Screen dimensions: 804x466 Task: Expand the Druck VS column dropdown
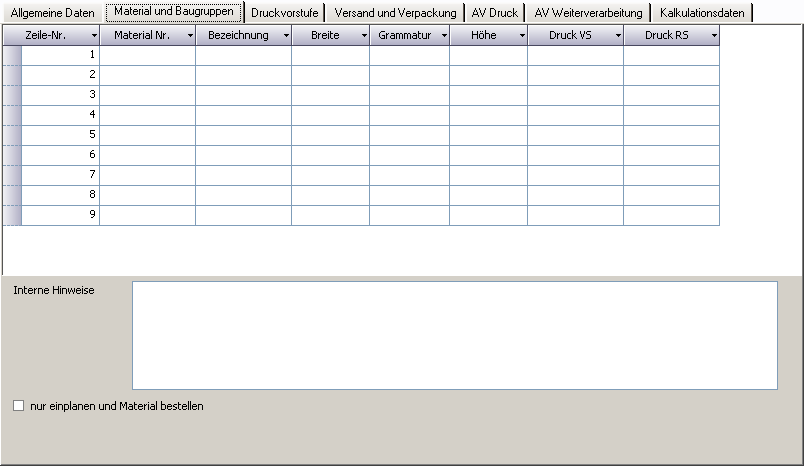(617, 36)
